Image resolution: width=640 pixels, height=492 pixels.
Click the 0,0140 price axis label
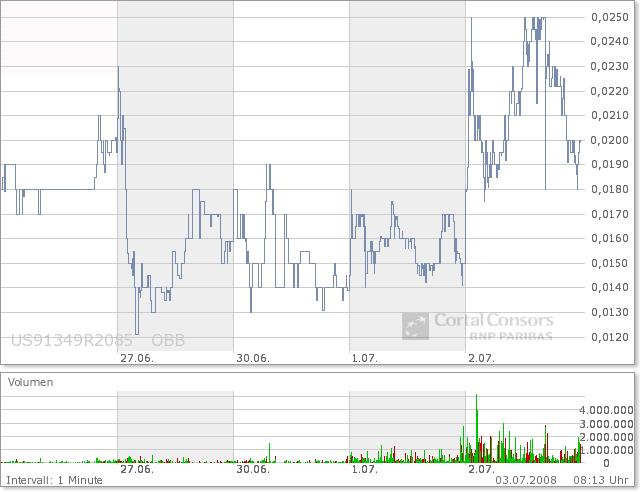point(610,287)
